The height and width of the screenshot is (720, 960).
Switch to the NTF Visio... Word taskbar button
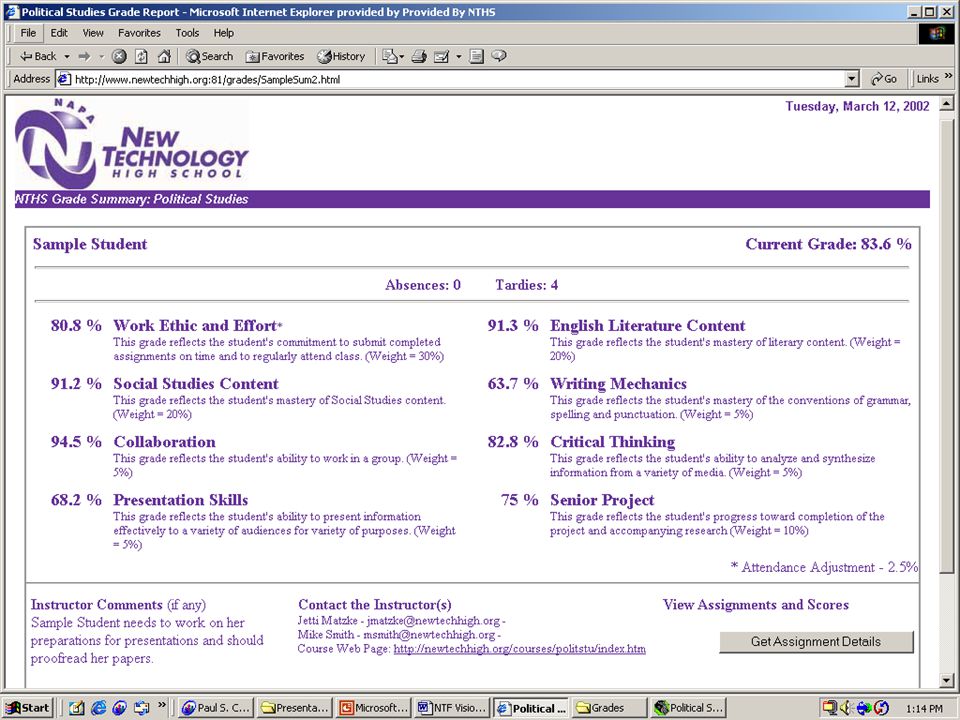[x=452, y=708]
